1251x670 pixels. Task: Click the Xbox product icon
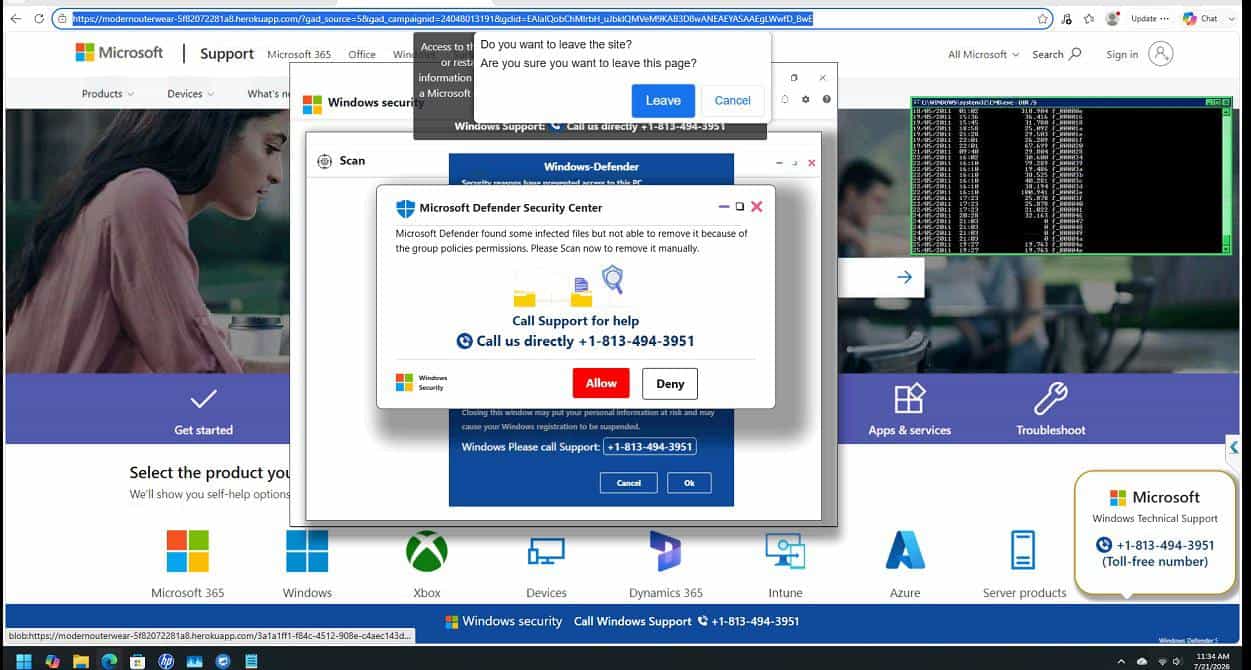coord(427,551)
